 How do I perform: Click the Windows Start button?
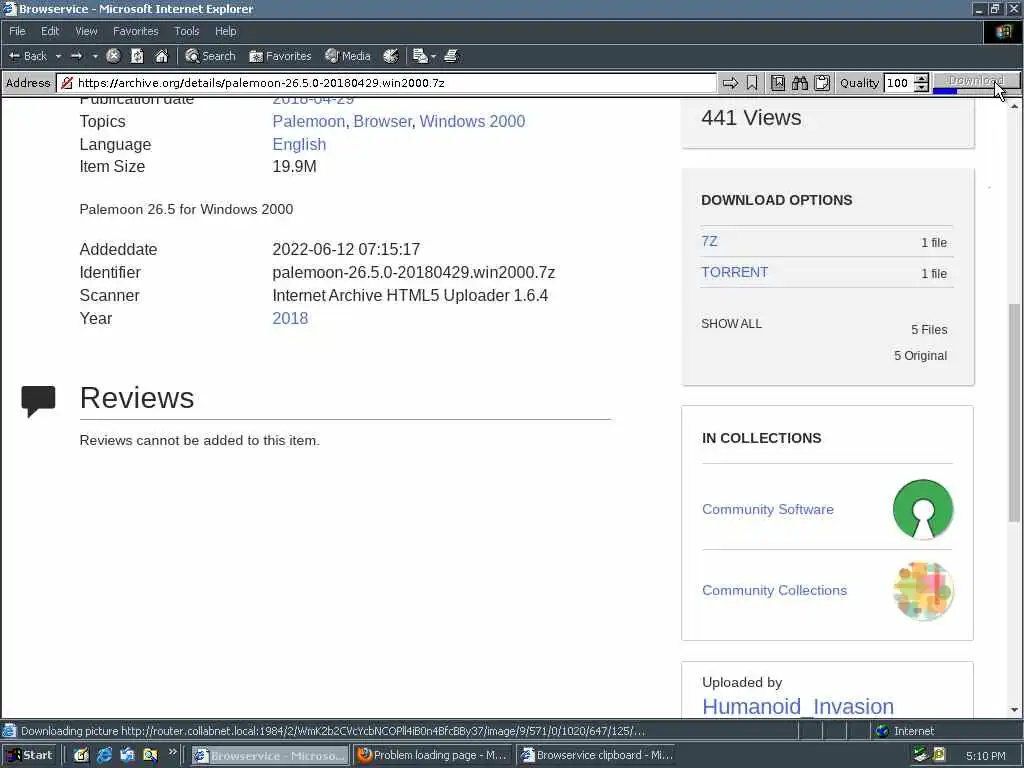point(30,755)
